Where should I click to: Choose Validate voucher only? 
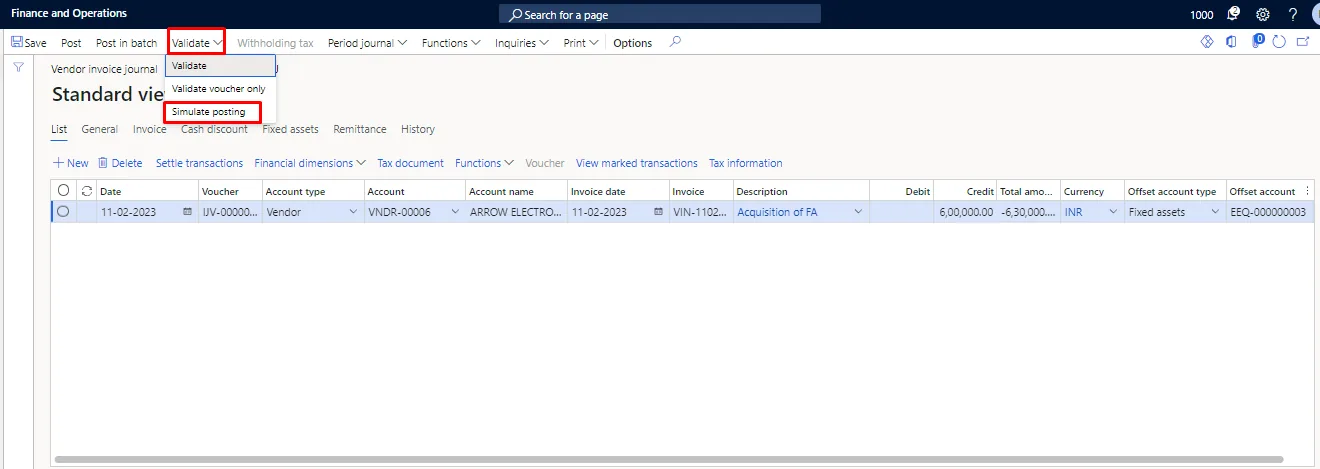tap(220, 89)
